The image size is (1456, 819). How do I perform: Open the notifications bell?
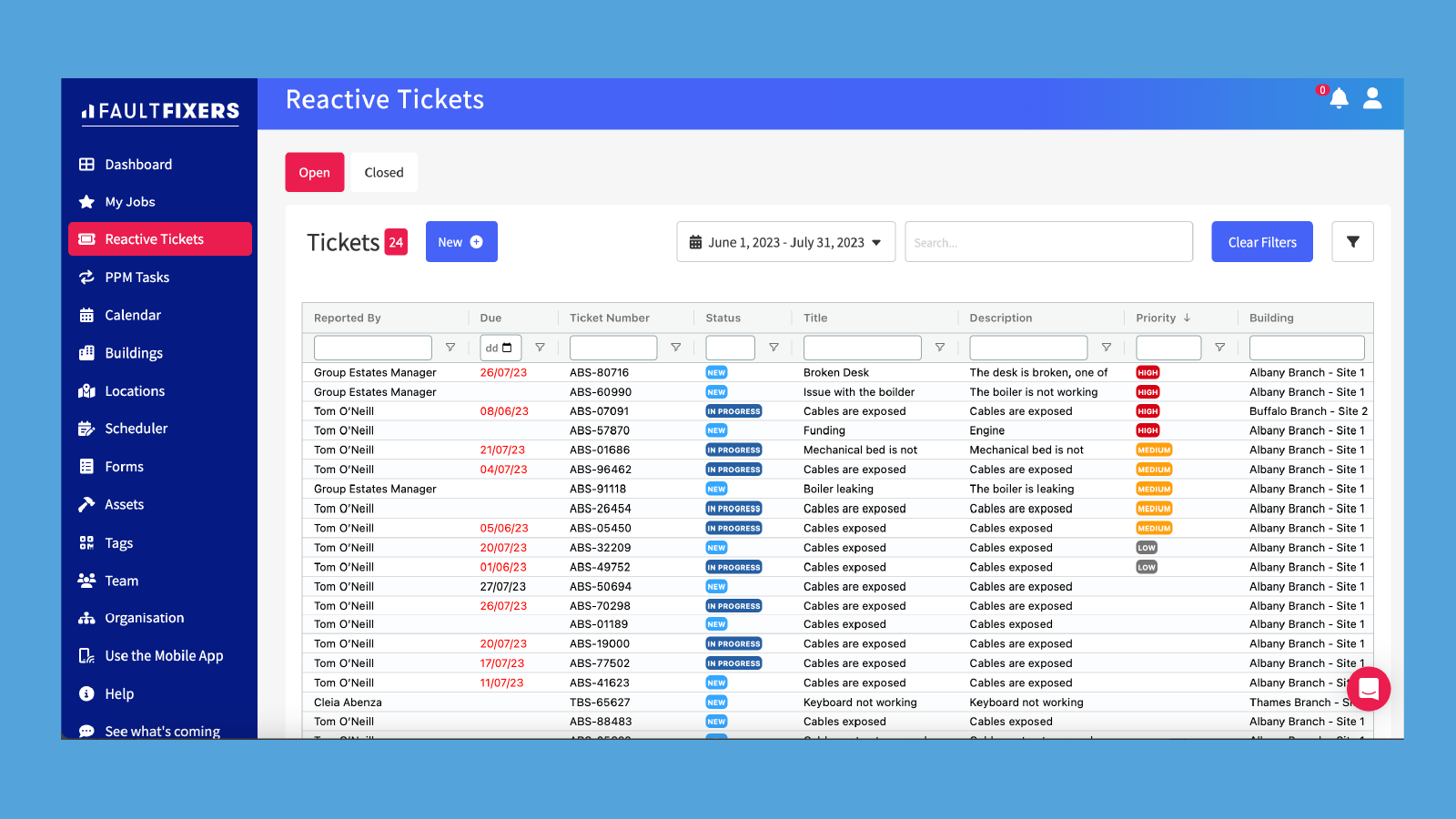(1339, 100)
